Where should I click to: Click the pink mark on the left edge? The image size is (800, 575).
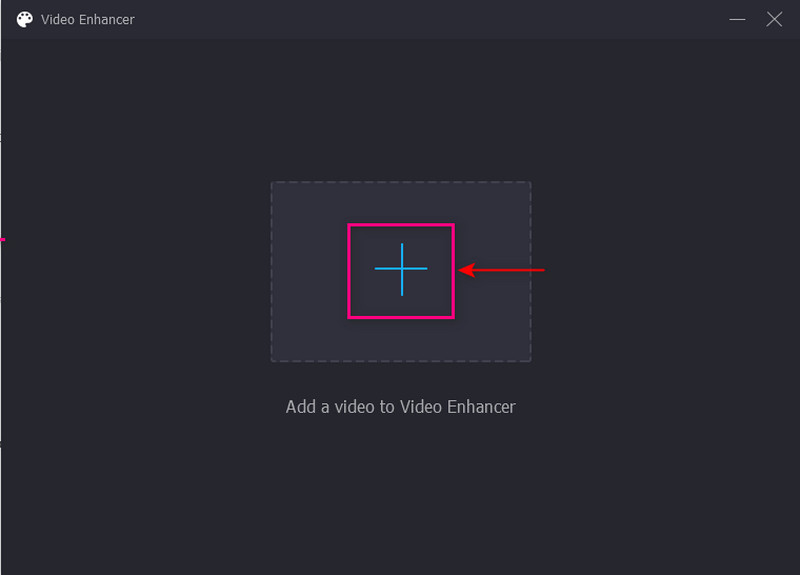pyautogui.click(x=3, y=239)
